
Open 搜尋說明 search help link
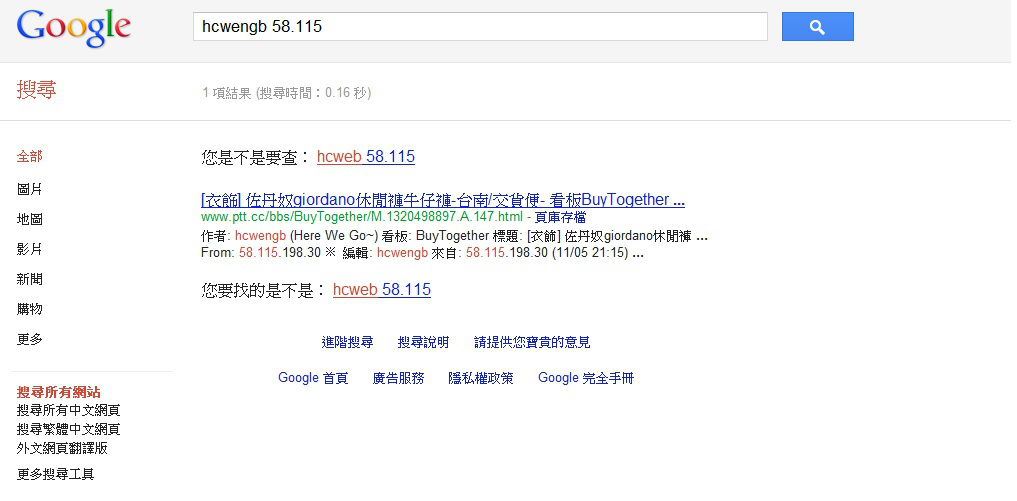coord(424,342)
